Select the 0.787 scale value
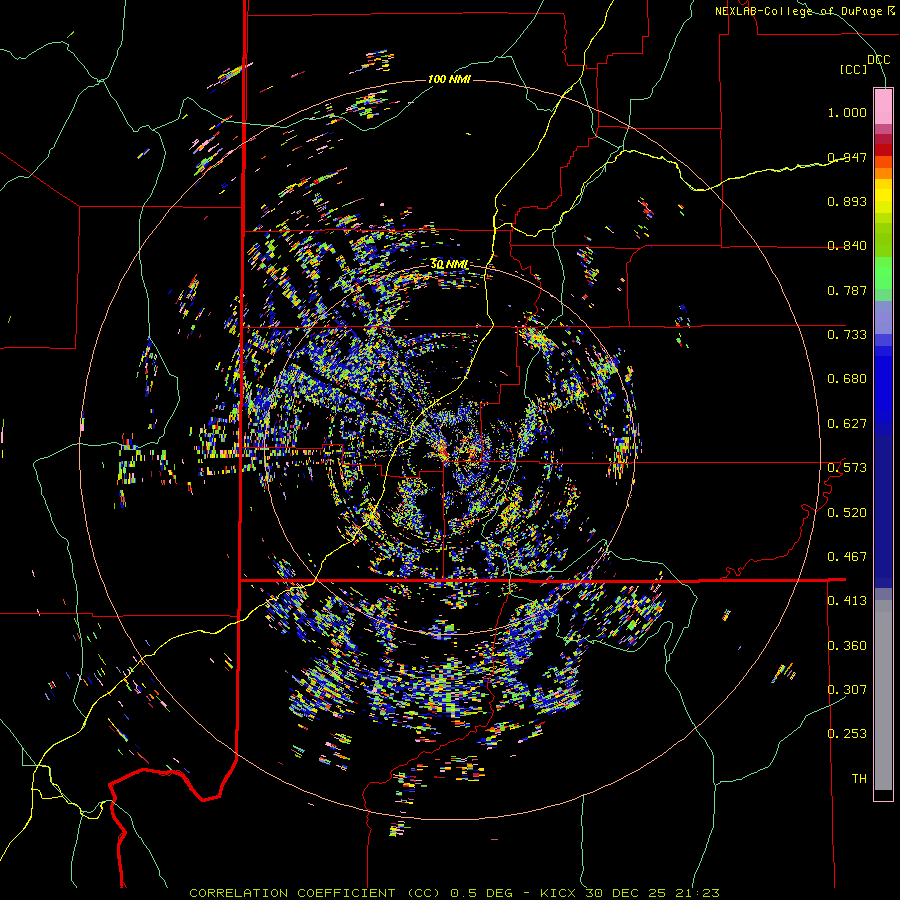This screenshot has width=900, height=900. pos(847,290)
